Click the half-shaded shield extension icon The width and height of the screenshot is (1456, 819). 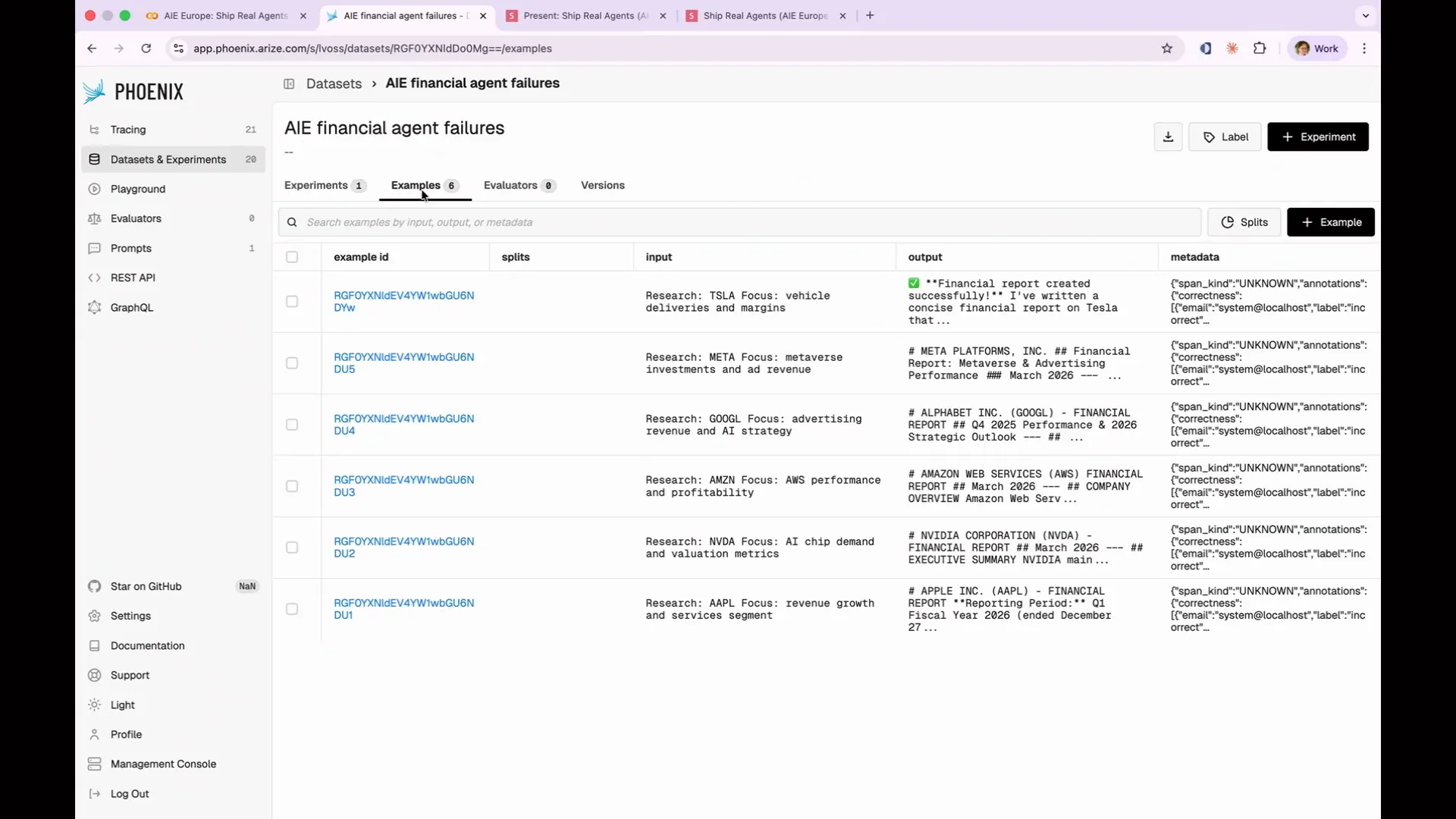coord(1205,49)
